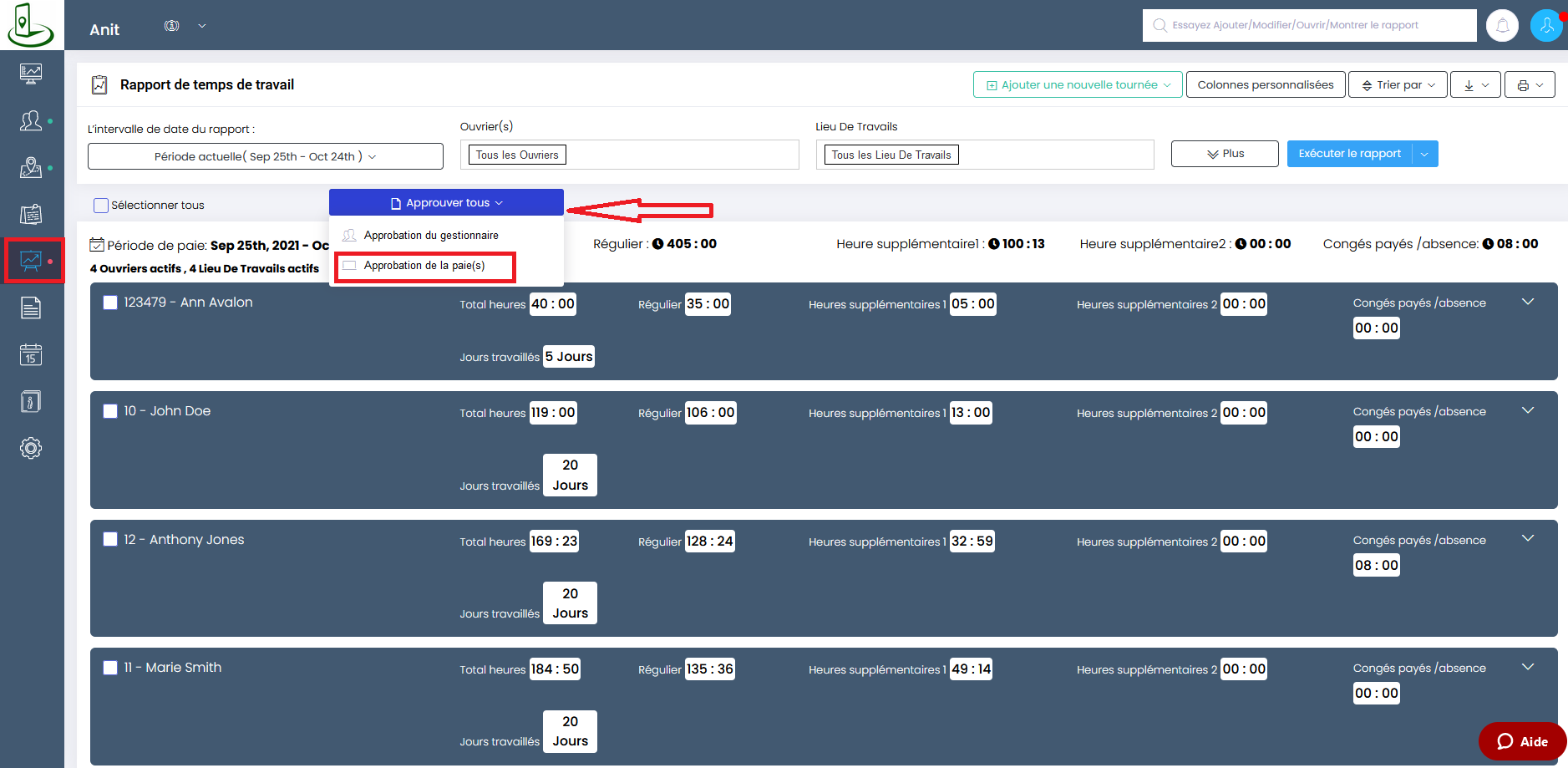Open the map location icon in sidebar
The width and height of the screenshot is (1568, 768).
[x=31, y=168]
